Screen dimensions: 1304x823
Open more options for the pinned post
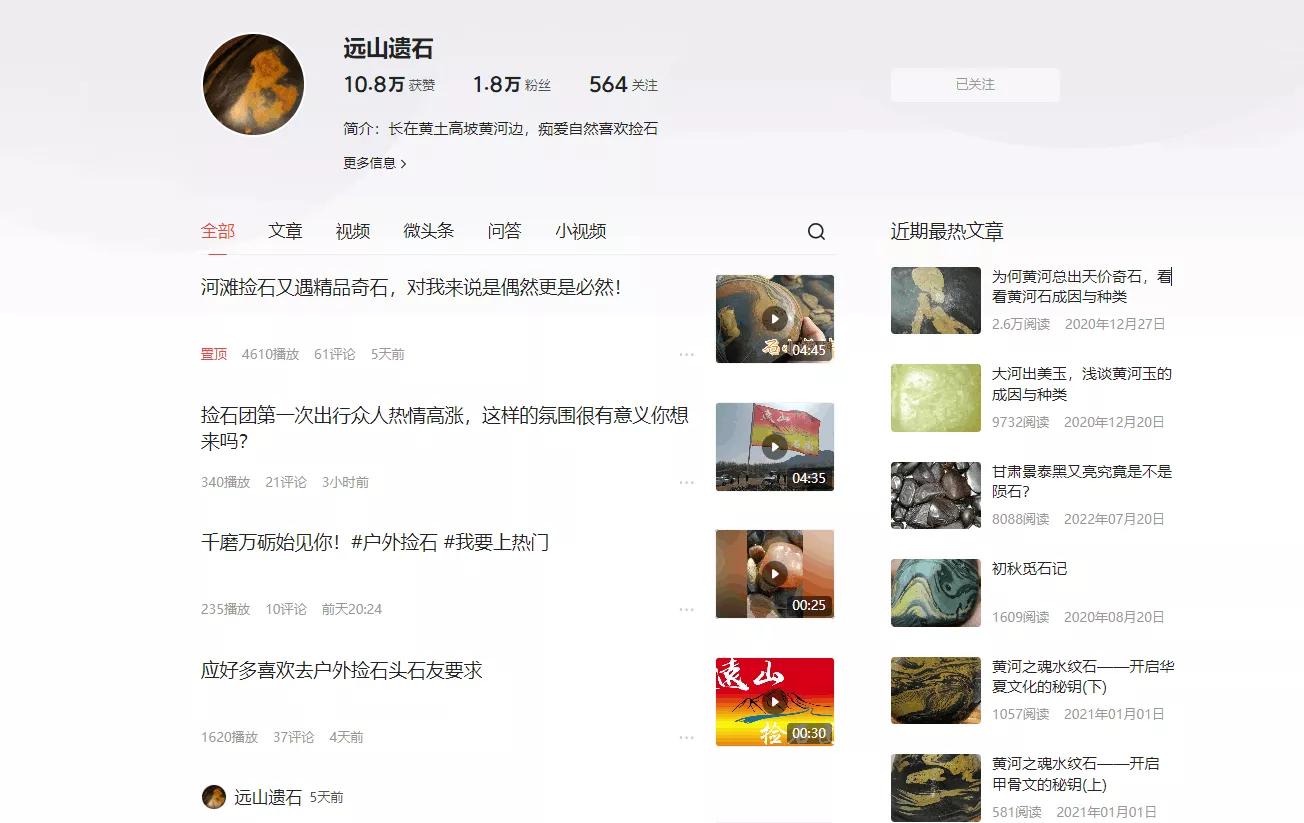pyautogui.click(x=687, y=353)
